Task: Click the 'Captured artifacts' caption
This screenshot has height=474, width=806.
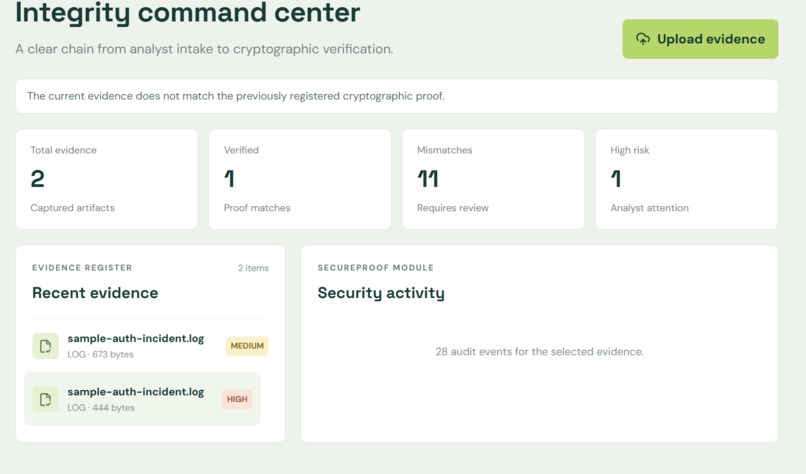Action: coord(72,208)
